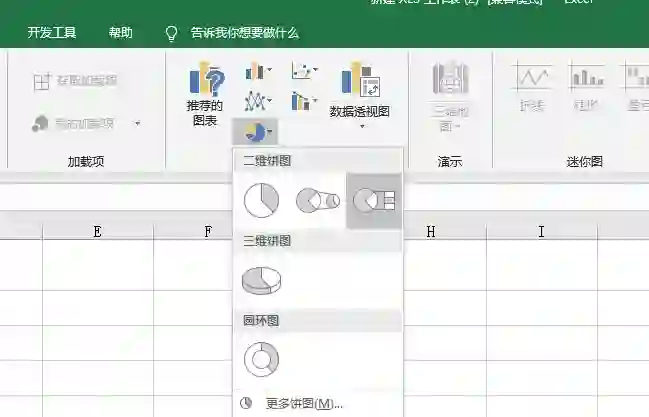The image size is (649, 417).
Task: Click the get add-ins button
Action: tap(75, 81)
